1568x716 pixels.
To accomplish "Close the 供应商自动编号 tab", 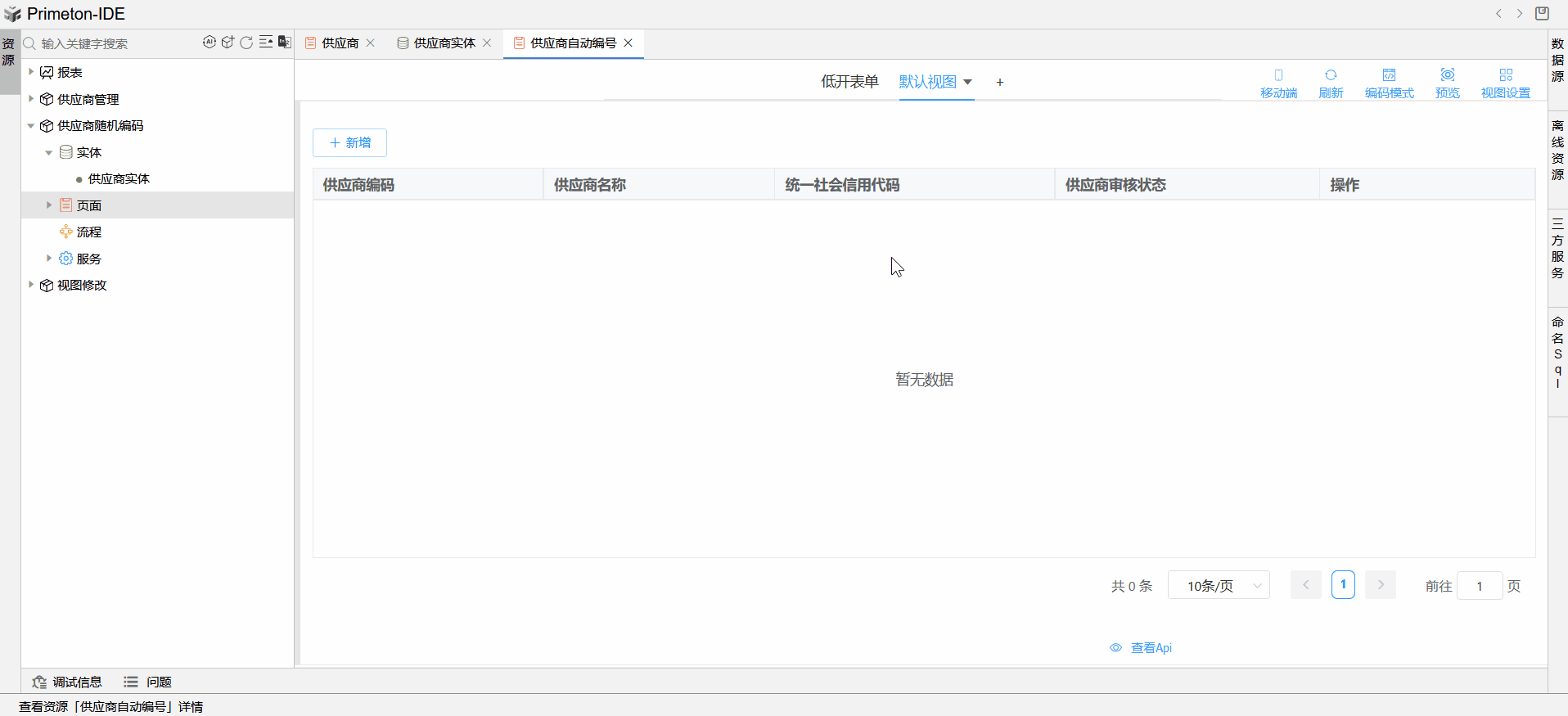I will click(629, 43).
